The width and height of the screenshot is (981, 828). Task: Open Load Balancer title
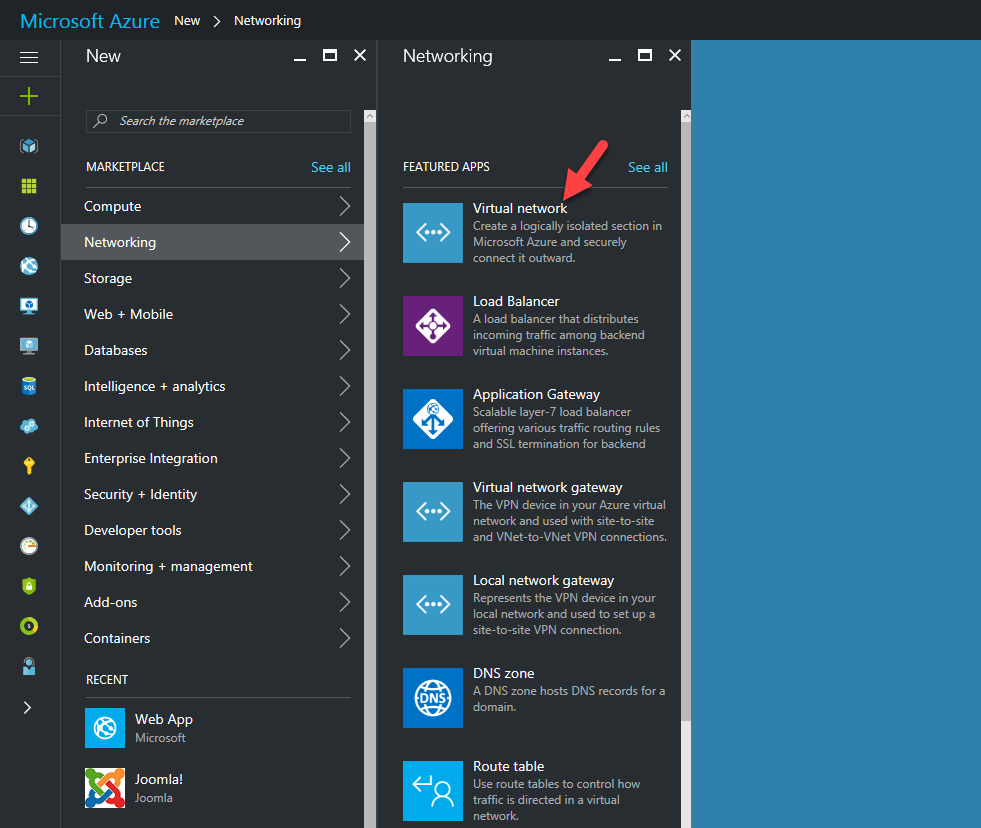[x=516, y=301]
